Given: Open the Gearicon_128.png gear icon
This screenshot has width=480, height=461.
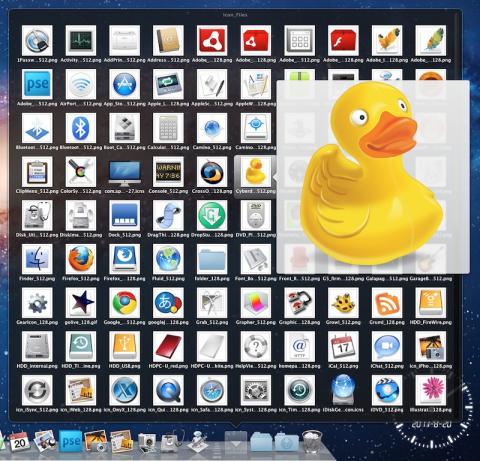Looking at the screenshot, I should tap(37, 303).
